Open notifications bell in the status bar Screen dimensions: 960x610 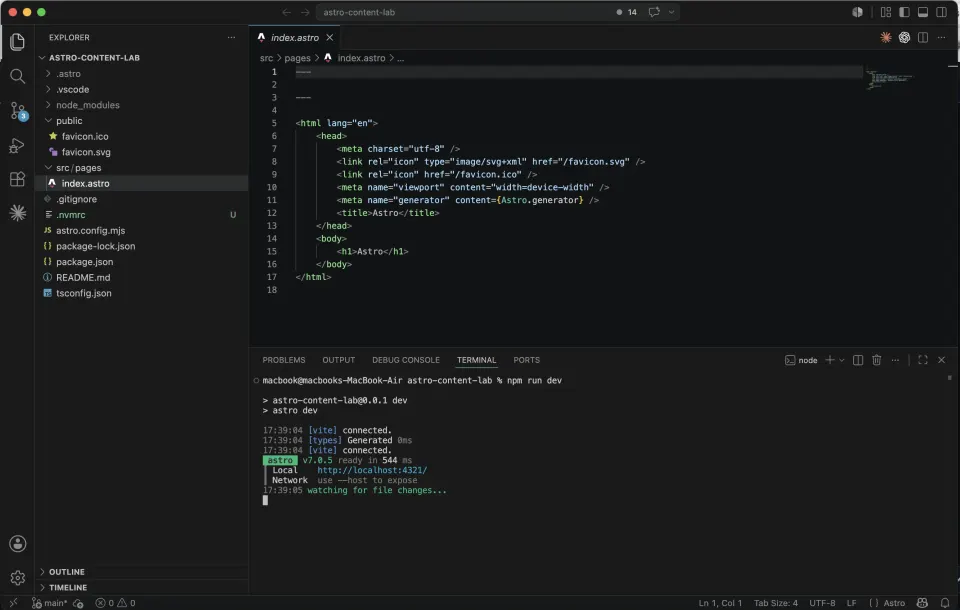tap(945, 603)
